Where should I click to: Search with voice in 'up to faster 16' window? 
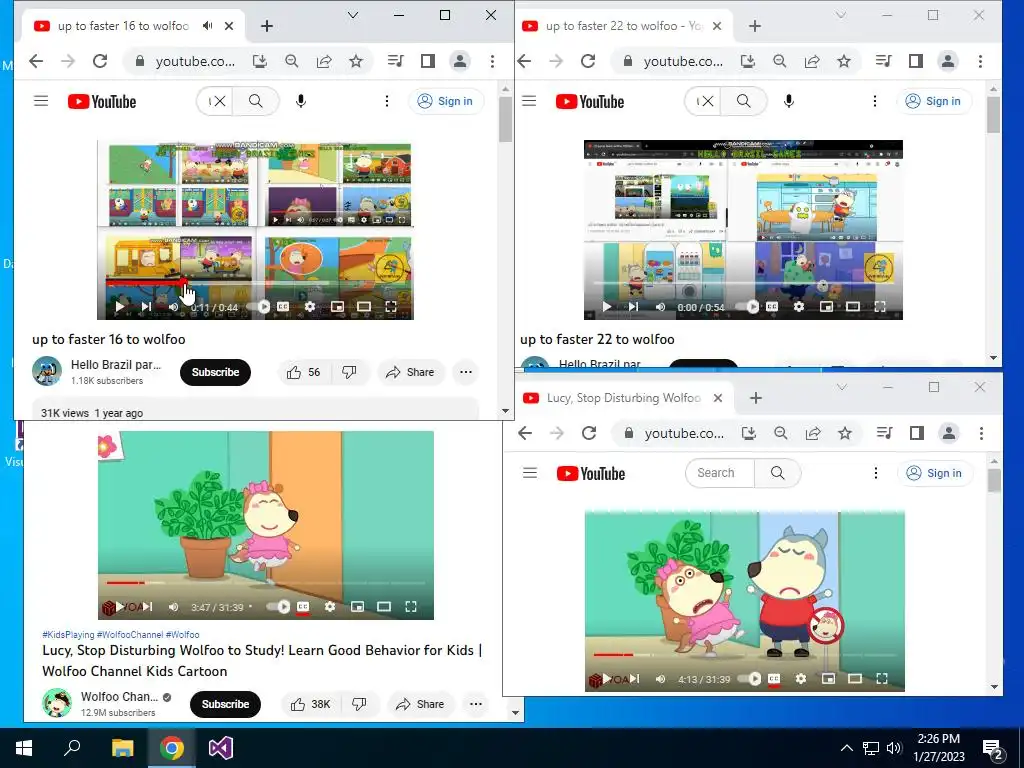coord(300,101)
